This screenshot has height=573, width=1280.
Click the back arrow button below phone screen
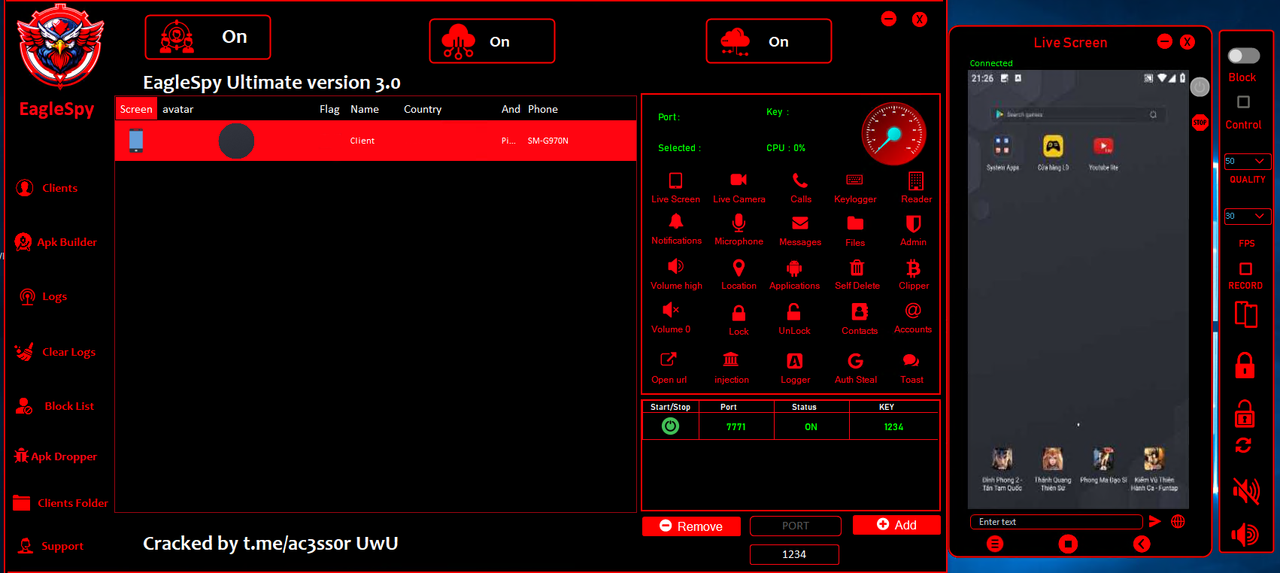pyautogui.click(x=1142, y=544)
